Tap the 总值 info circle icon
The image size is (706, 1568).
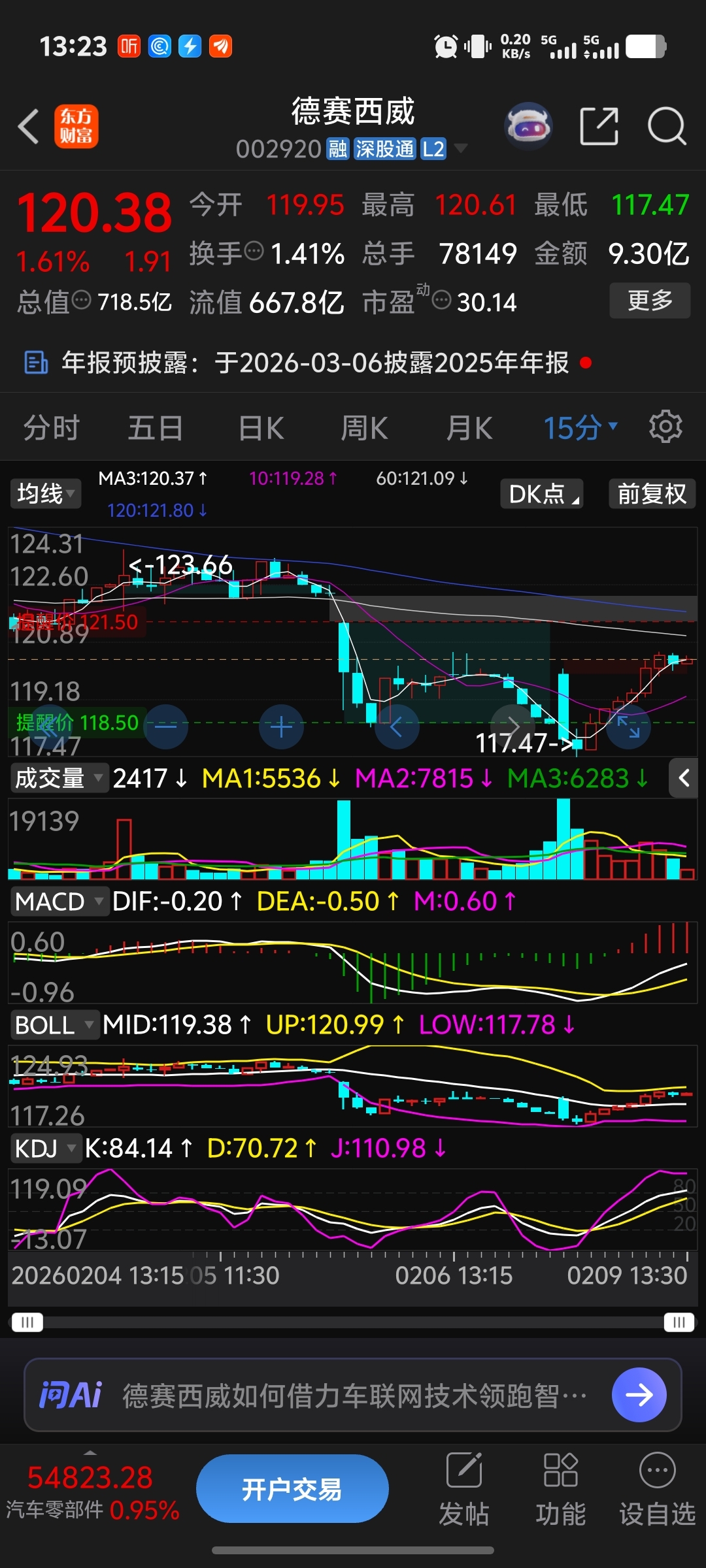coord(81,300)
